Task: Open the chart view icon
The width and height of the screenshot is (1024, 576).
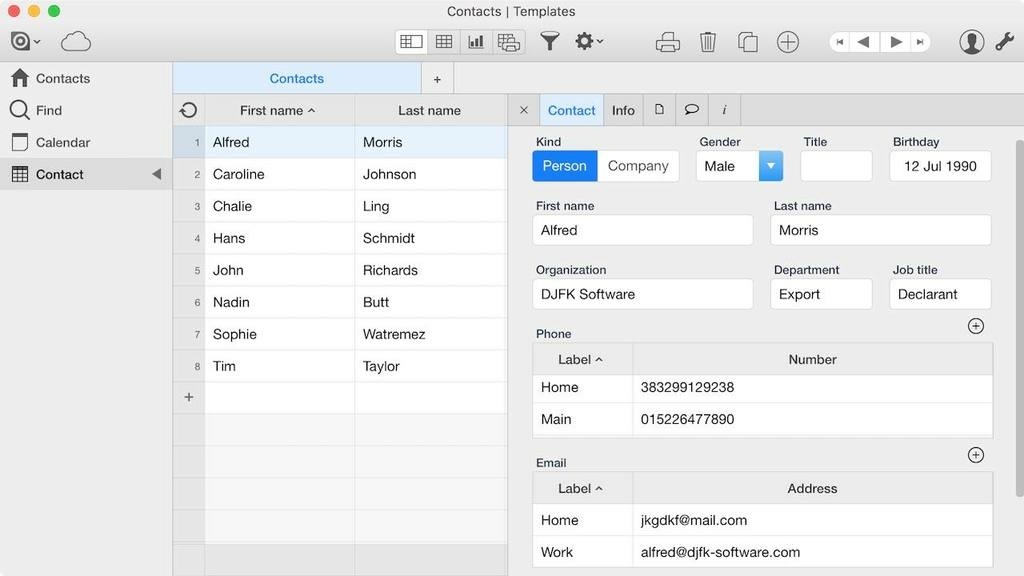Action: tap(476, 42)
